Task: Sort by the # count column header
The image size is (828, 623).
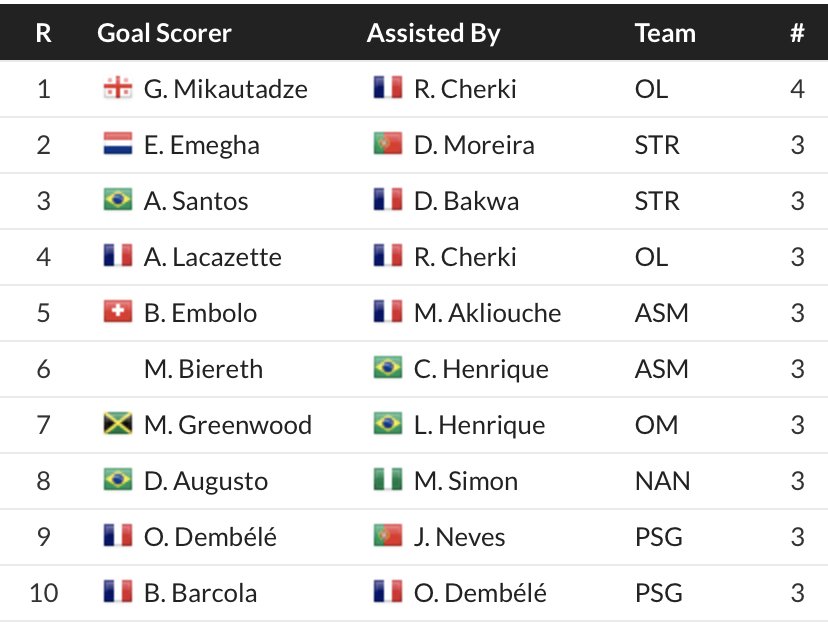Action: point(797,33)
